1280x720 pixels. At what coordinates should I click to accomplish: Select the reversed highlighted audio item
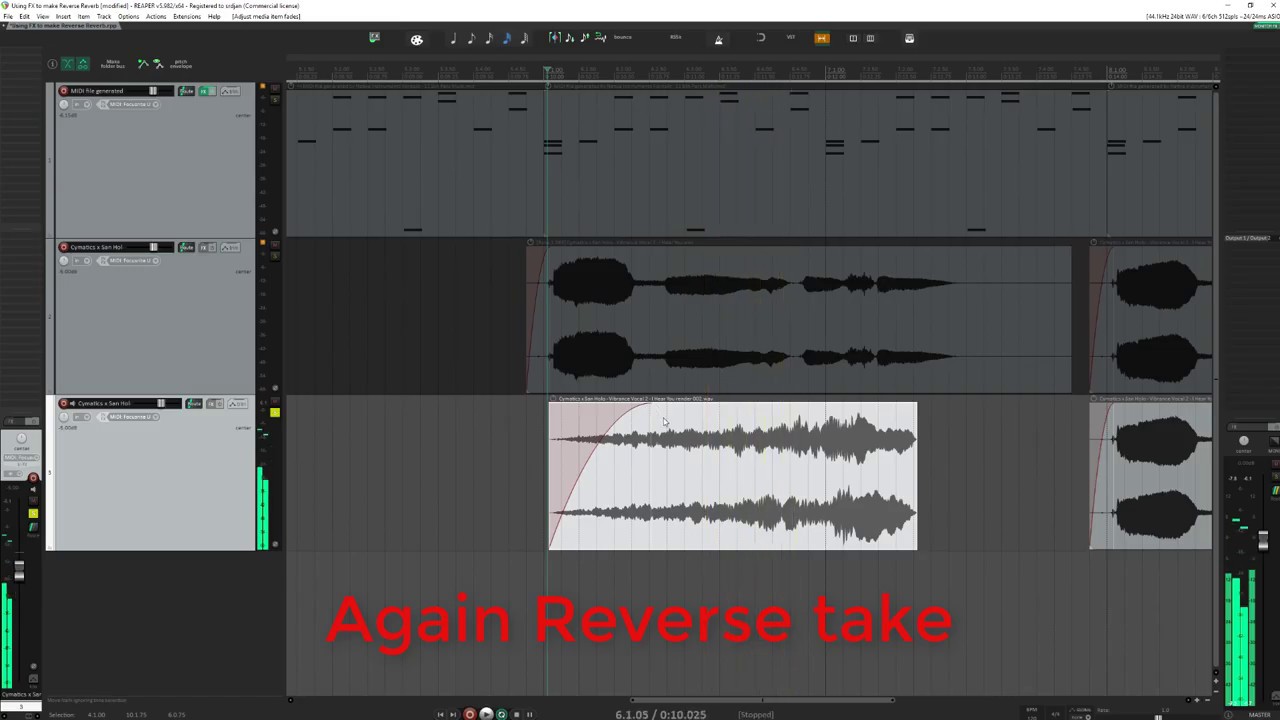[x=732, y=476]
